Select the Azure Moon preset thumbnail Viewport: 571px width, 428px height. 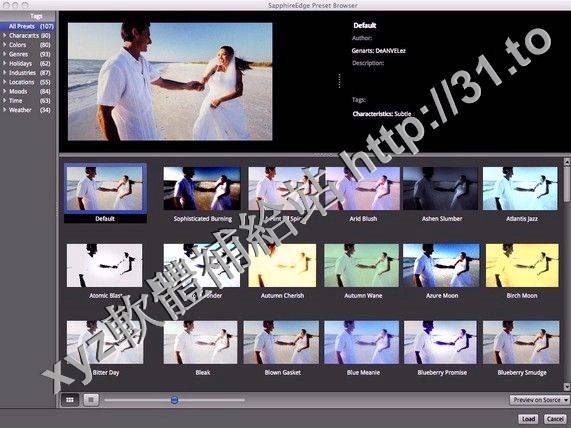[441, 265]
